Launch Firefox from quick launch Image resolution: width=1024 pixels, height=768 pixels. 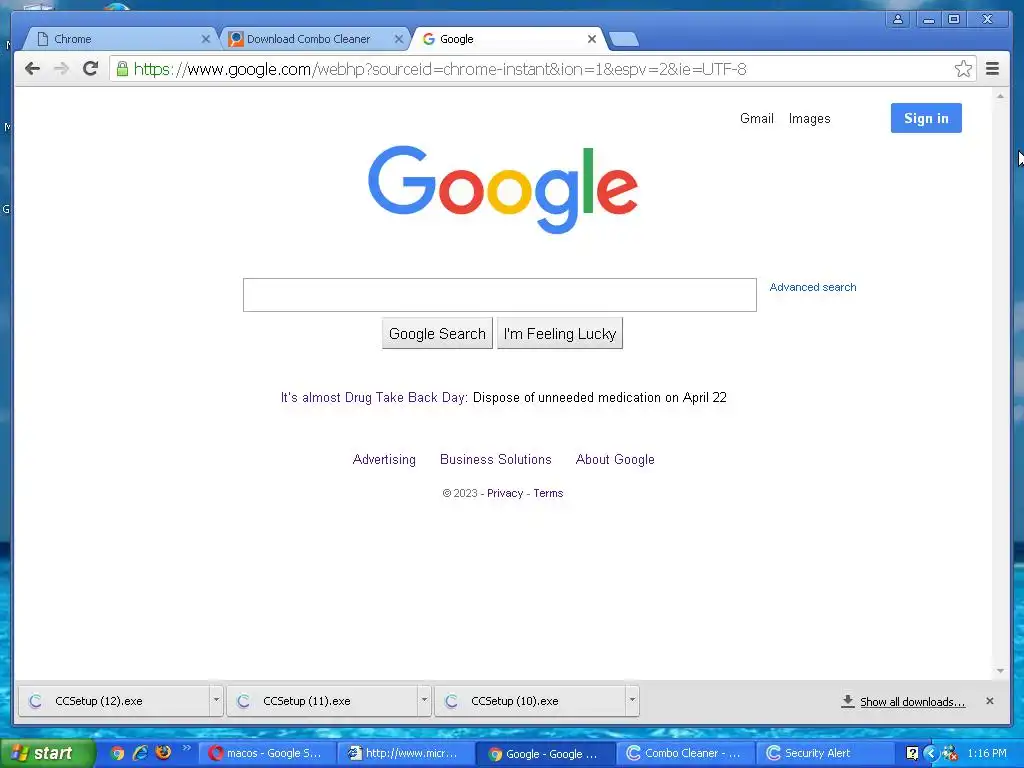(163, 753)
